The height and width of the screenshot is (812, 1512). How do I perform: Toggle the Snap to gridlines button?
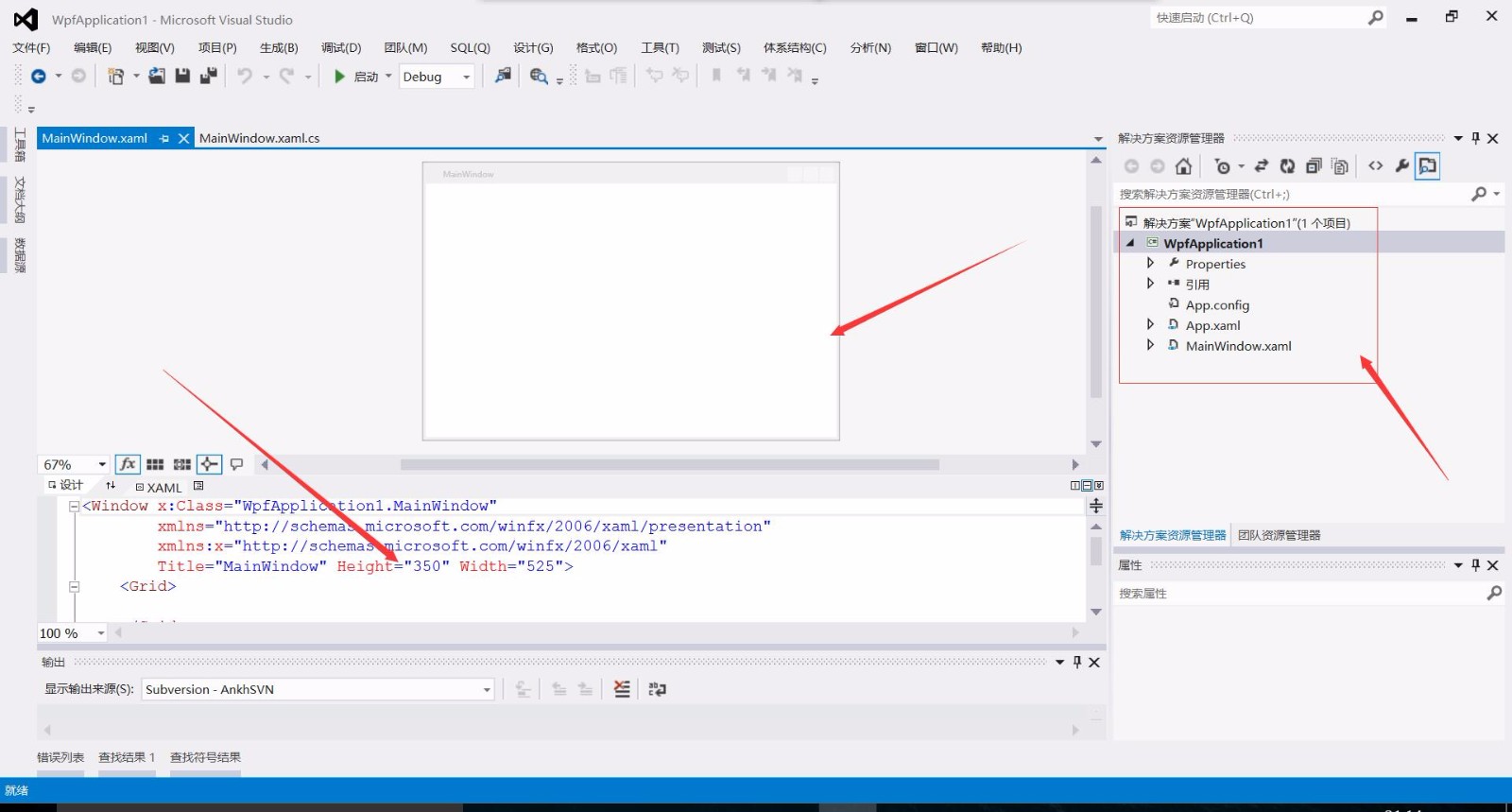pos(182,464)
